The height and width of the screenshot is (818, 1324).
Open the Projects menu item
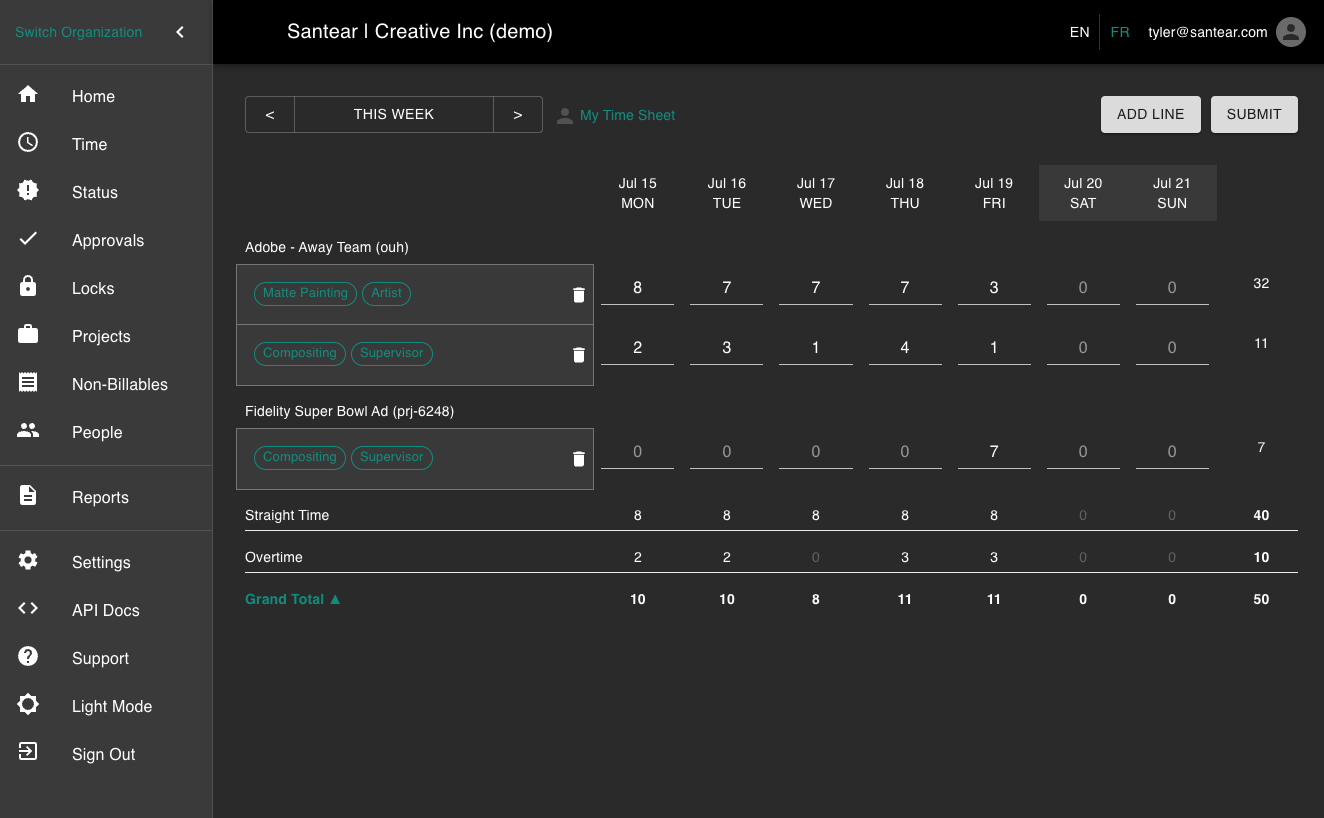pos(106,336)
